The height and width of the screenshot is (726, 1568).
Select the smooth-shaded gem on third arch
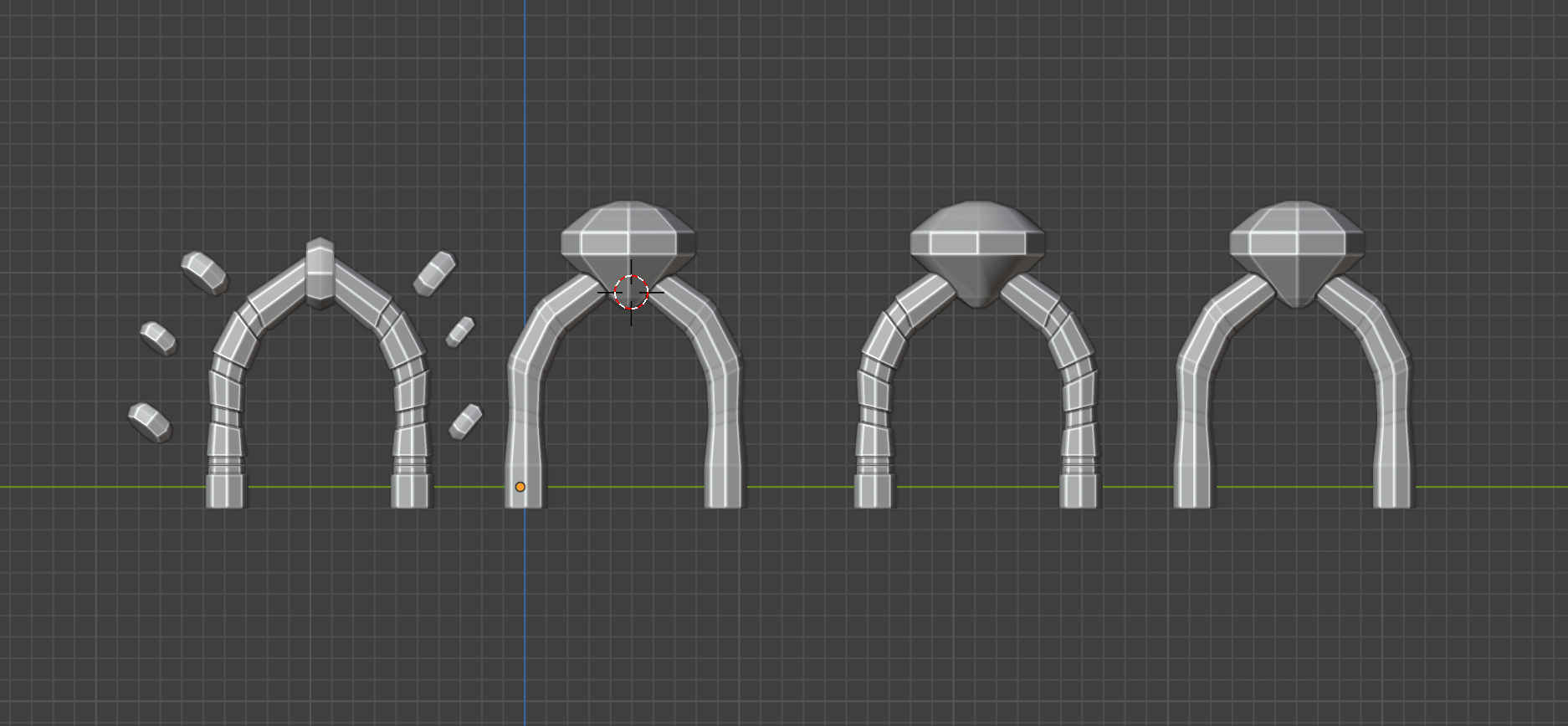click(x=977, y=253)
